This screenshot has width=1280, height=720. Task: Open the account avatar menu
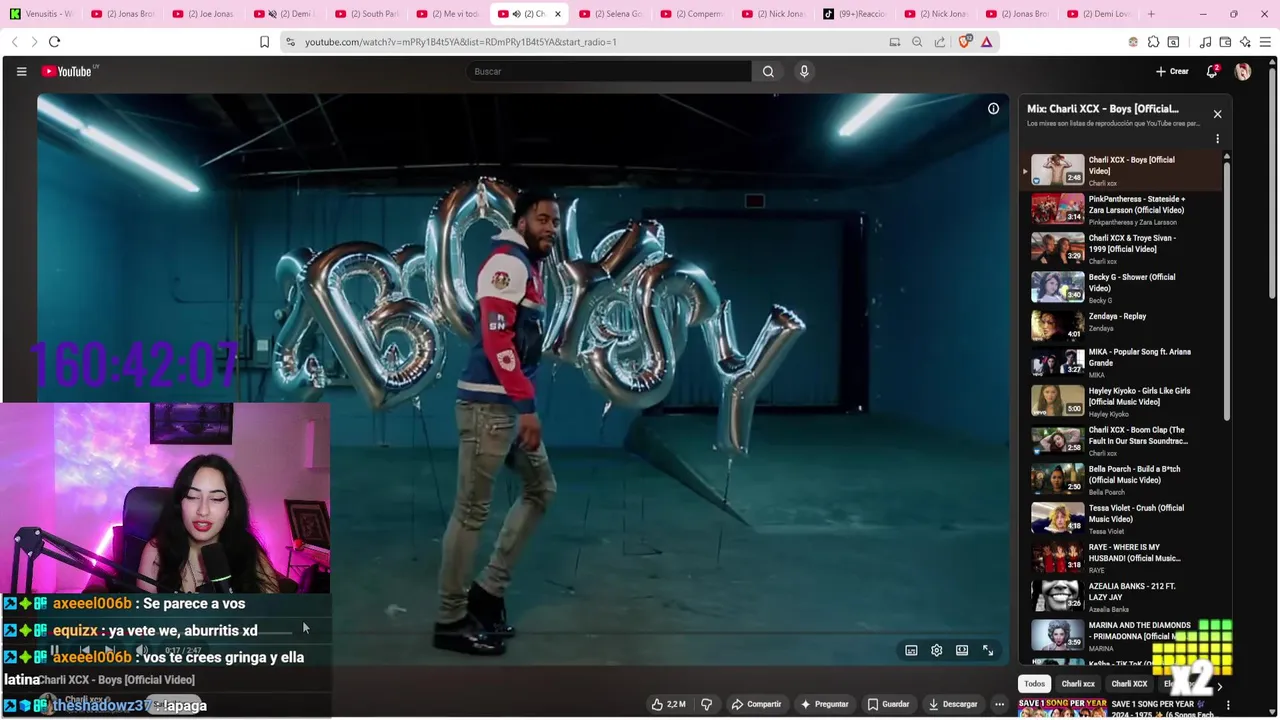(1243, 71)
